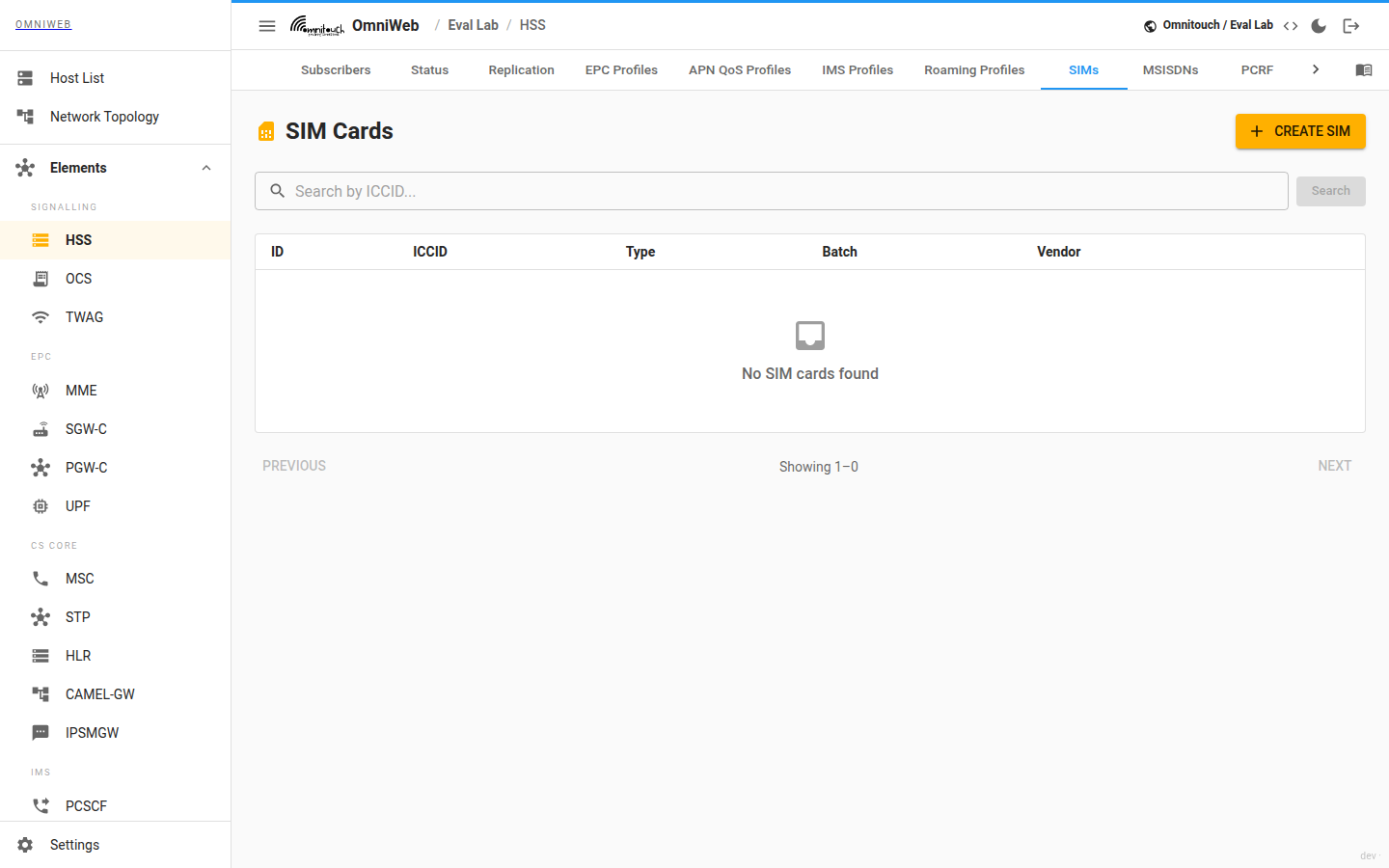
Task: Open the code brackets switcher icon
Action: point(1291,26)
